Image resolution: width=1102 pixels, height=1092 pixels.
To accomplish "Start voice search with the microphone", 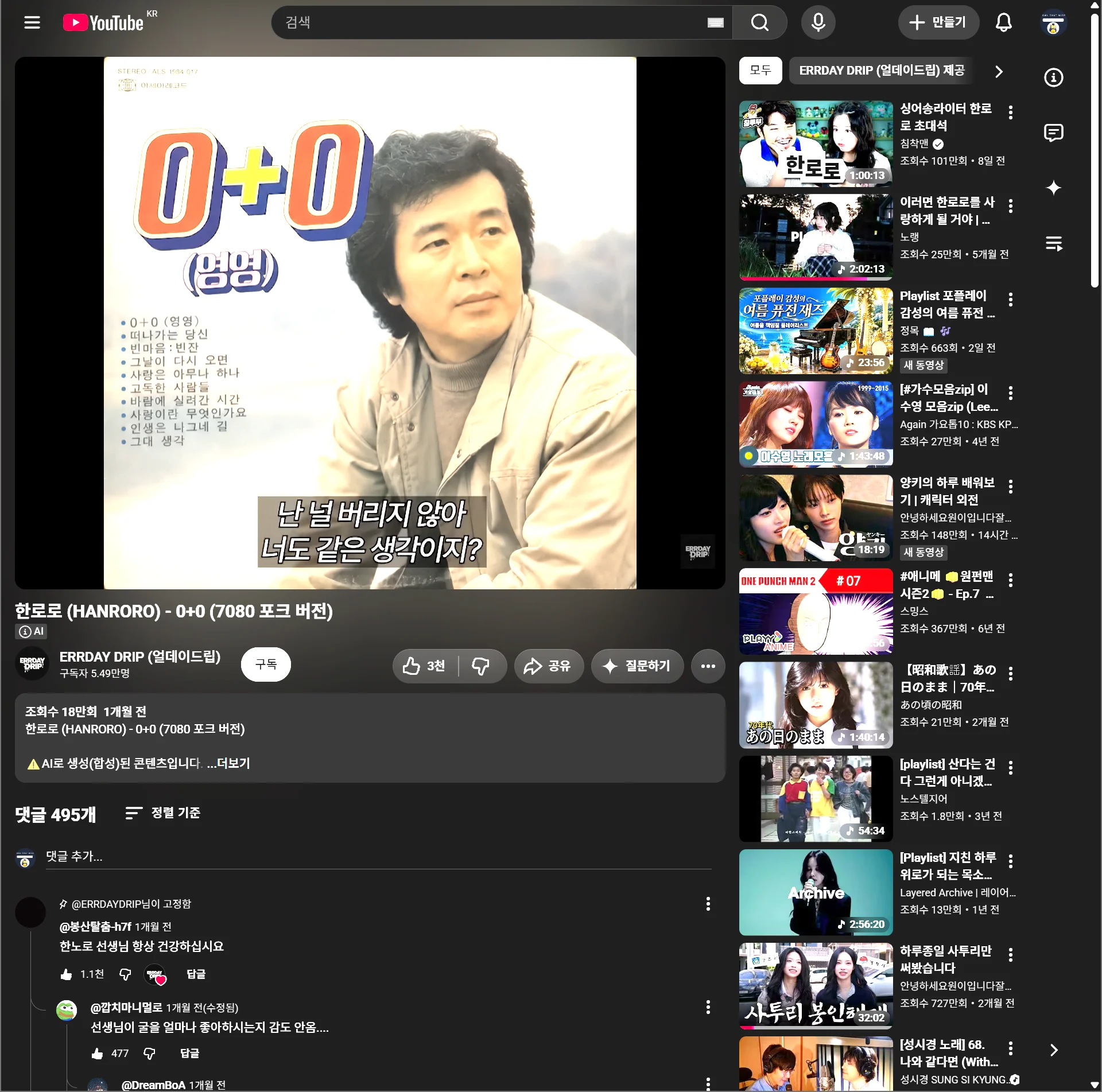I will [818, 23].
